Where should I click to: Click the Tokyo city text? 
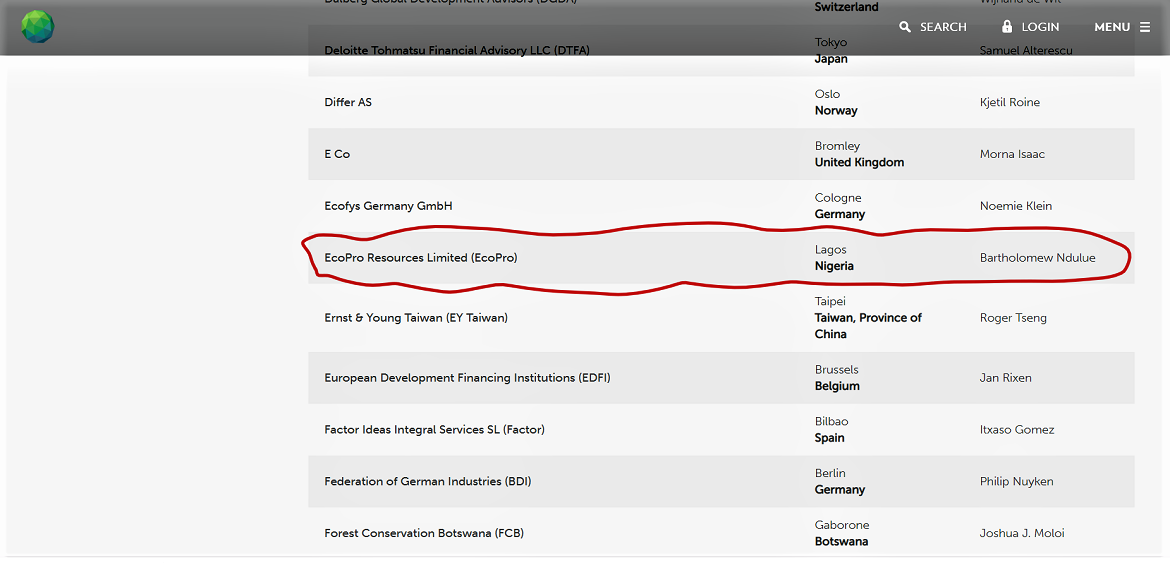pos(831,43)
